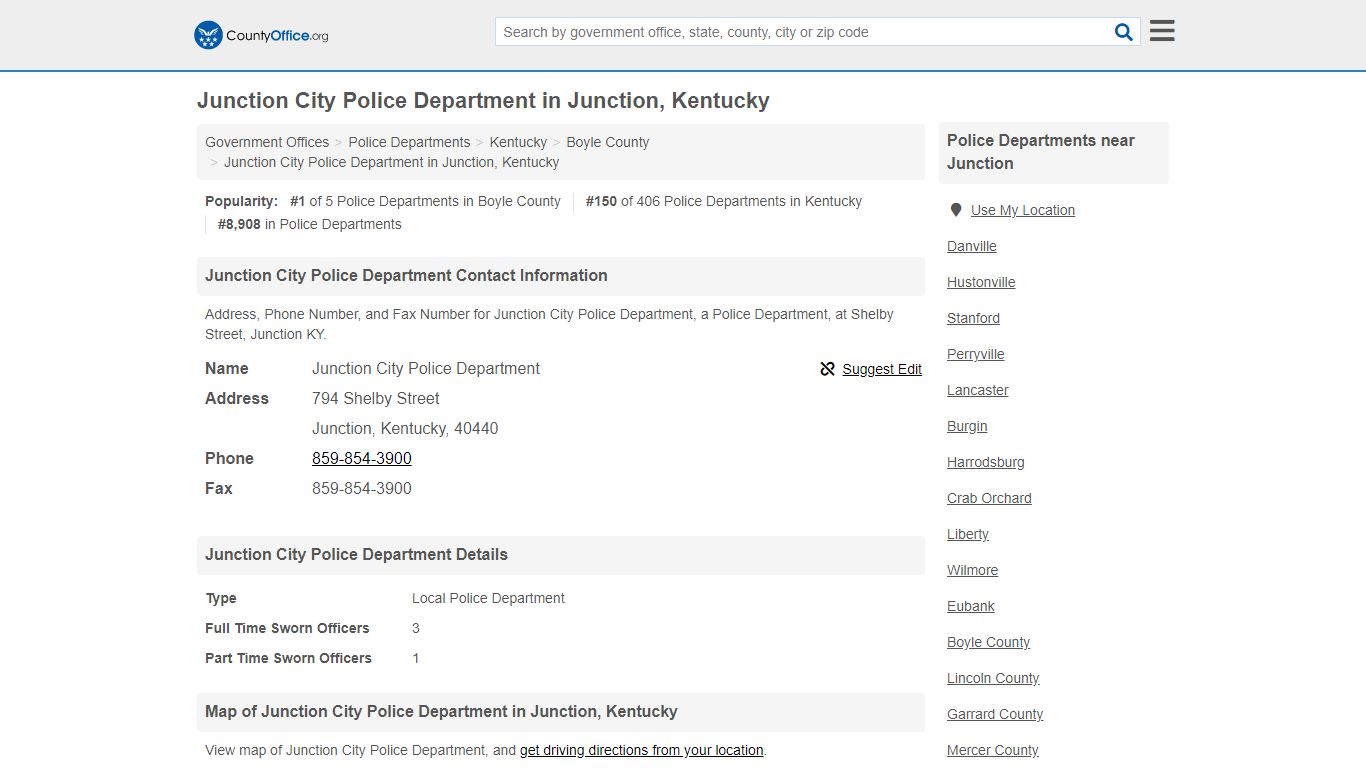Open the Hustonville link

tap(981, 282)
